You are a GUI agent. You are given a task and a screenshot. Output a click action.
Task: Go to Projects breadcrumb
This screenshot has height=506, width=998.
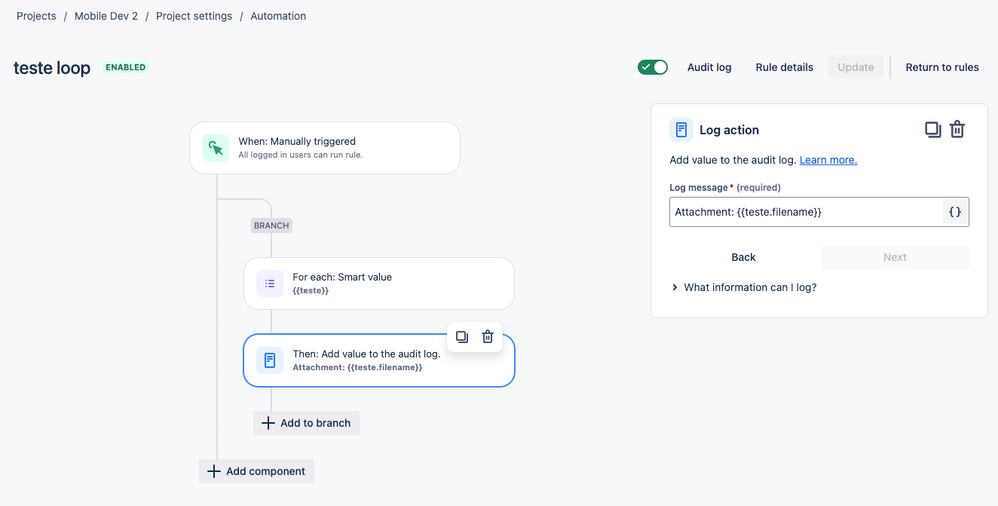[x=36, y=16]
